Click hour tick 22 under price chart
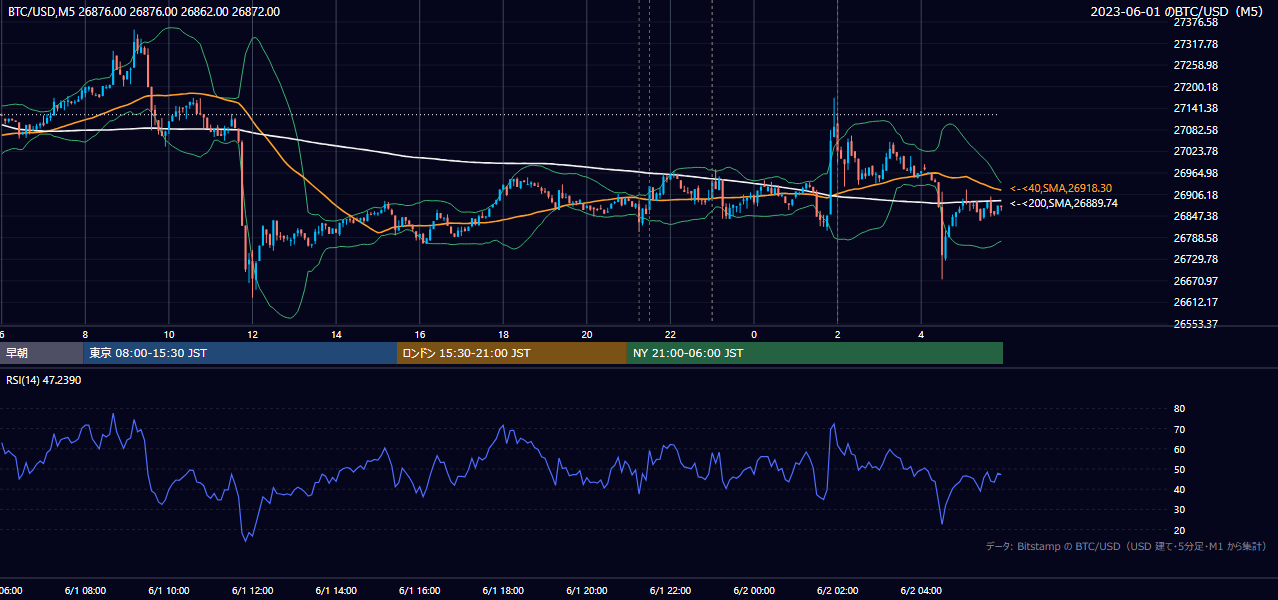The image size is (1278, 600). point(670,334)
